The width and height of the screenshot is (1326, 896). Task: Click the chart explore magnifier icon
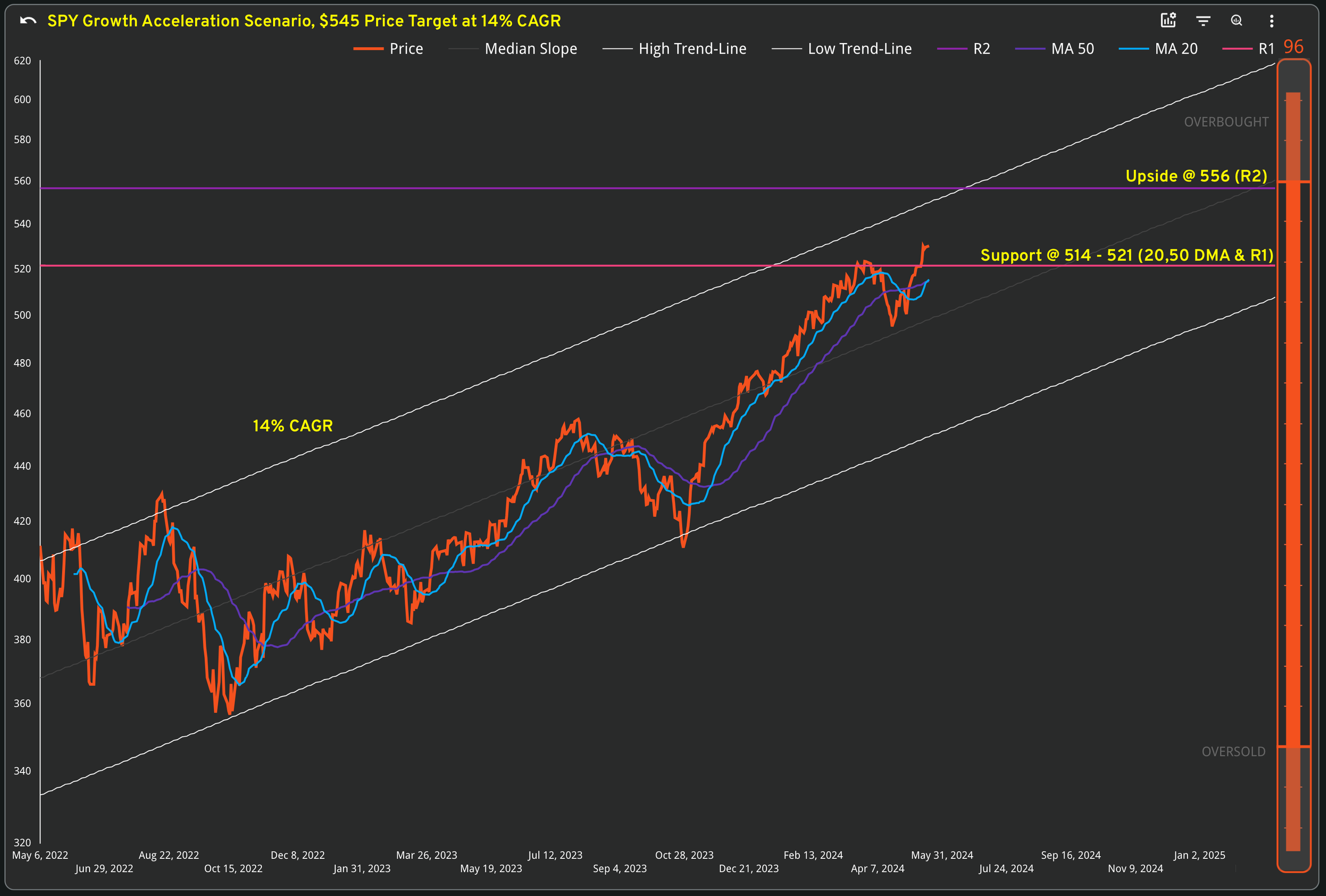pyautogui.click(x=1236, y=21)
